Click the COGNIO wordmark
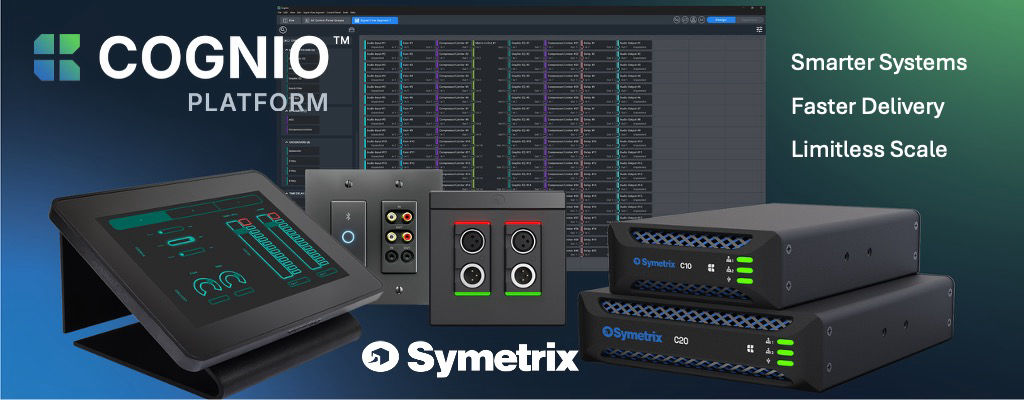The image size is (1024, 400). (216, 58)
